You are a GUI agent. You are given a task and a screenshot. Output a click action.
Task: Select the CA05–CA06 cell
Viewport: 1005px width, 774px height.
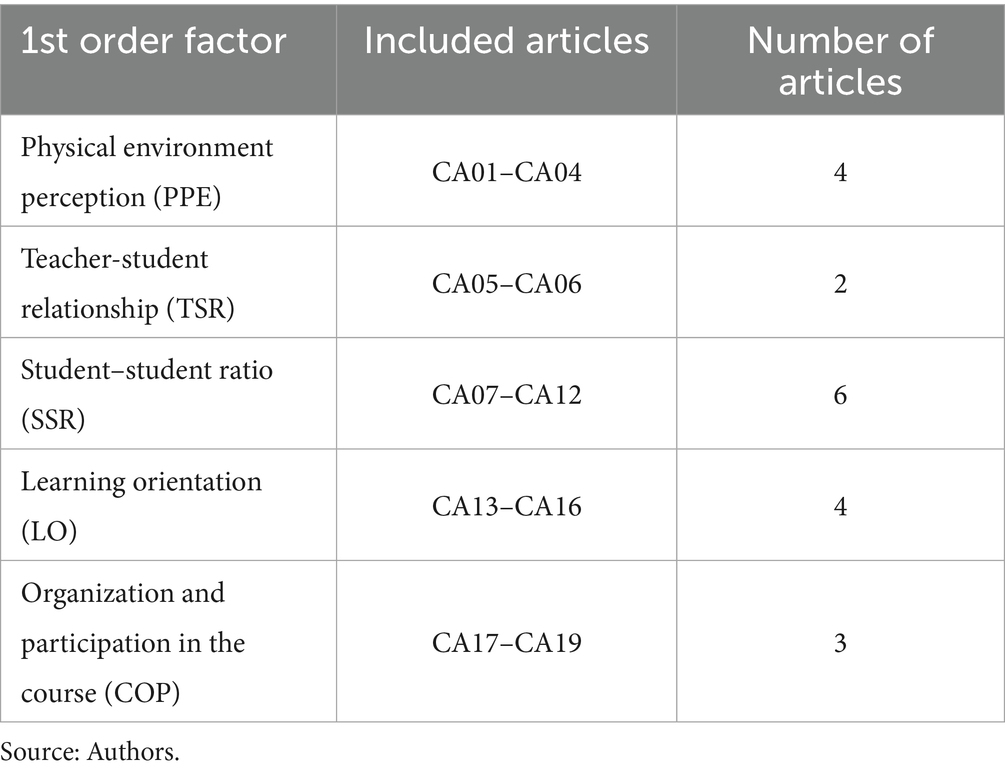506,285
